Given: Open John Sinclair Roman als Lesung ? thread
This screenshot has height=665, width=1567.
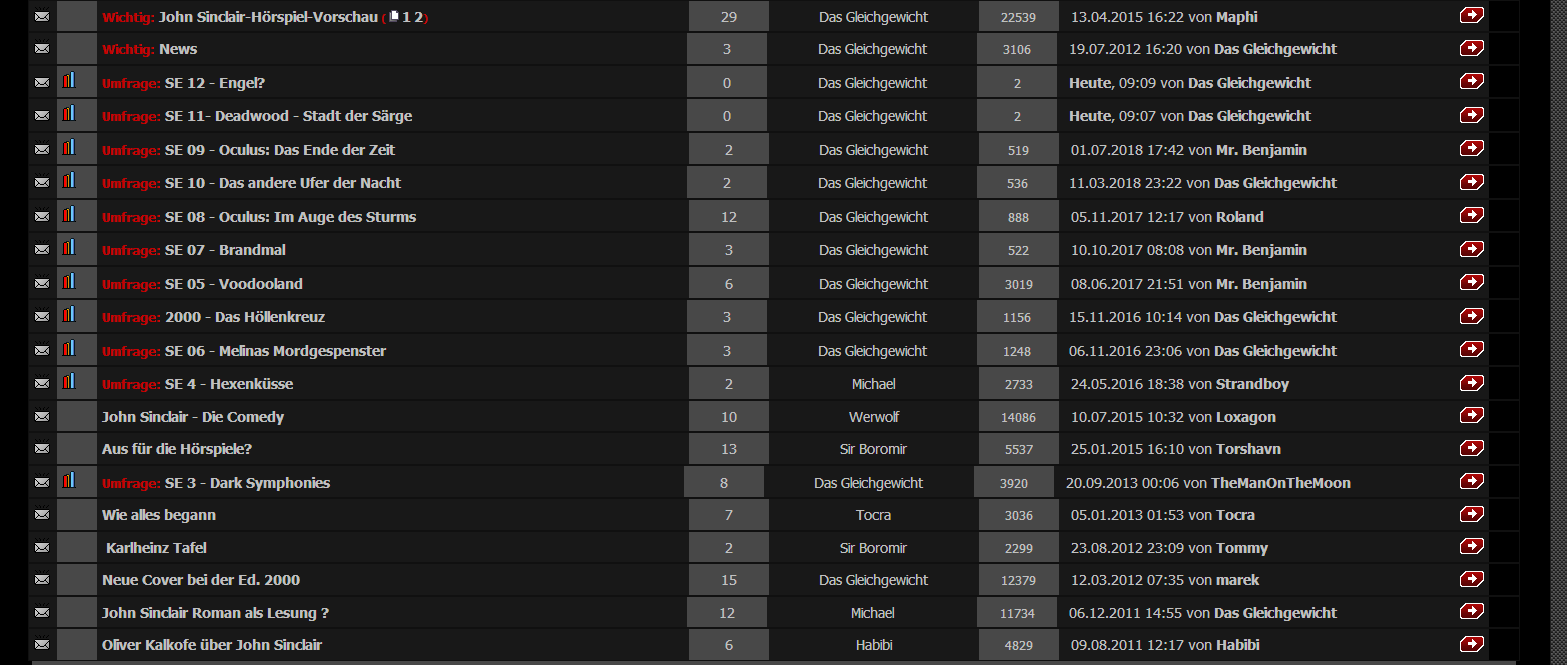Looking at the screenshot, I should tap(215, 613).
